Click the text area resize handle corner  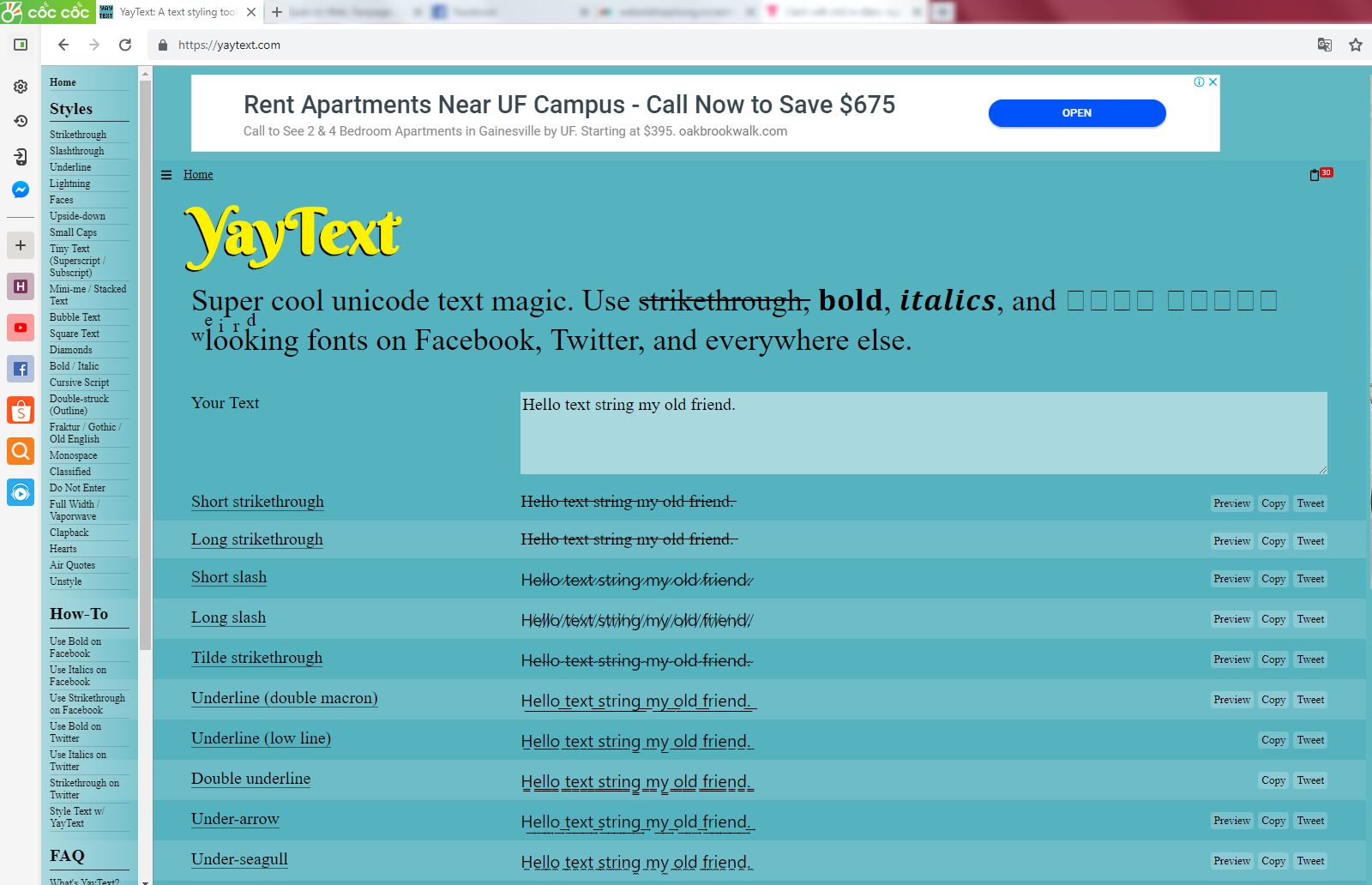tap(1322, 469)
